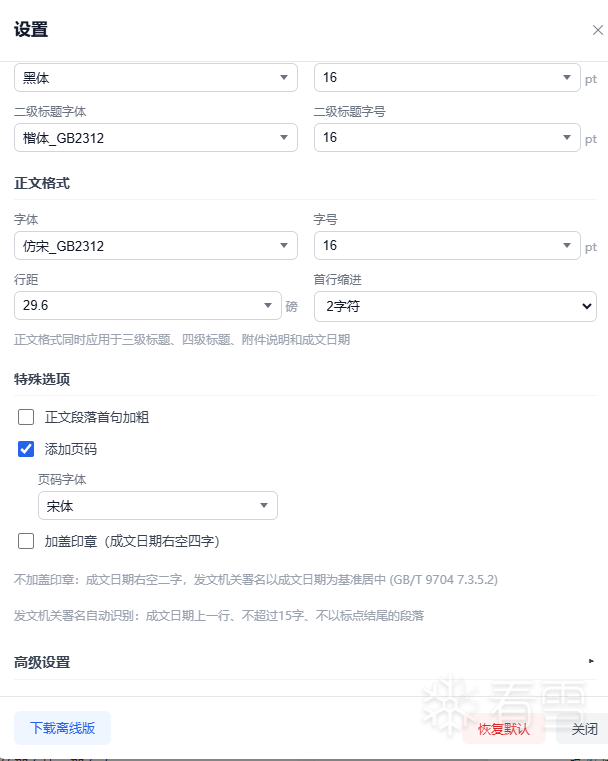Open the 页码字体 宋体 dropdown

click(157, 506)
